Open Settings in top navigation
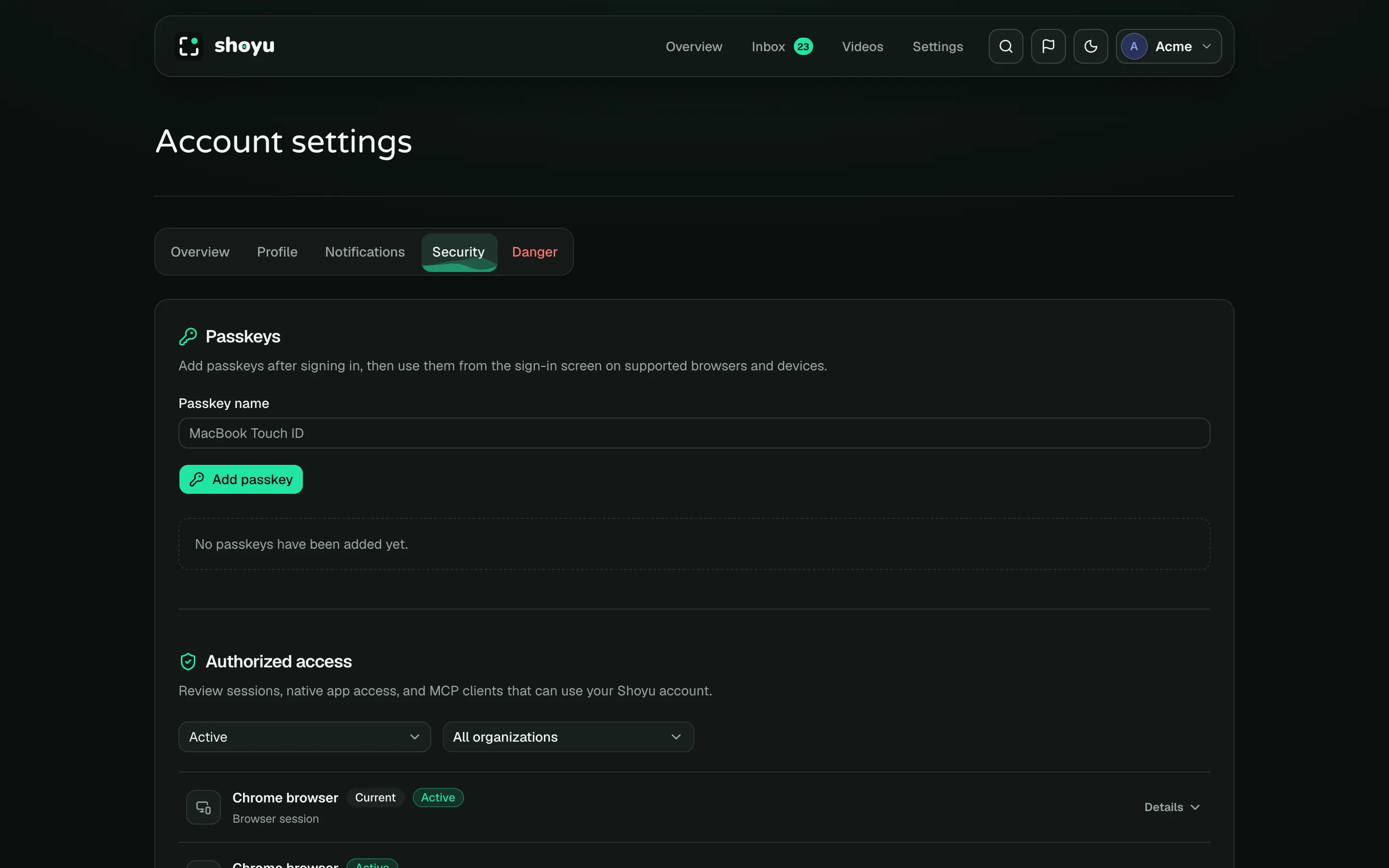Image resolution: width=1389 pixels, height=868 pixels. point(937,46)
